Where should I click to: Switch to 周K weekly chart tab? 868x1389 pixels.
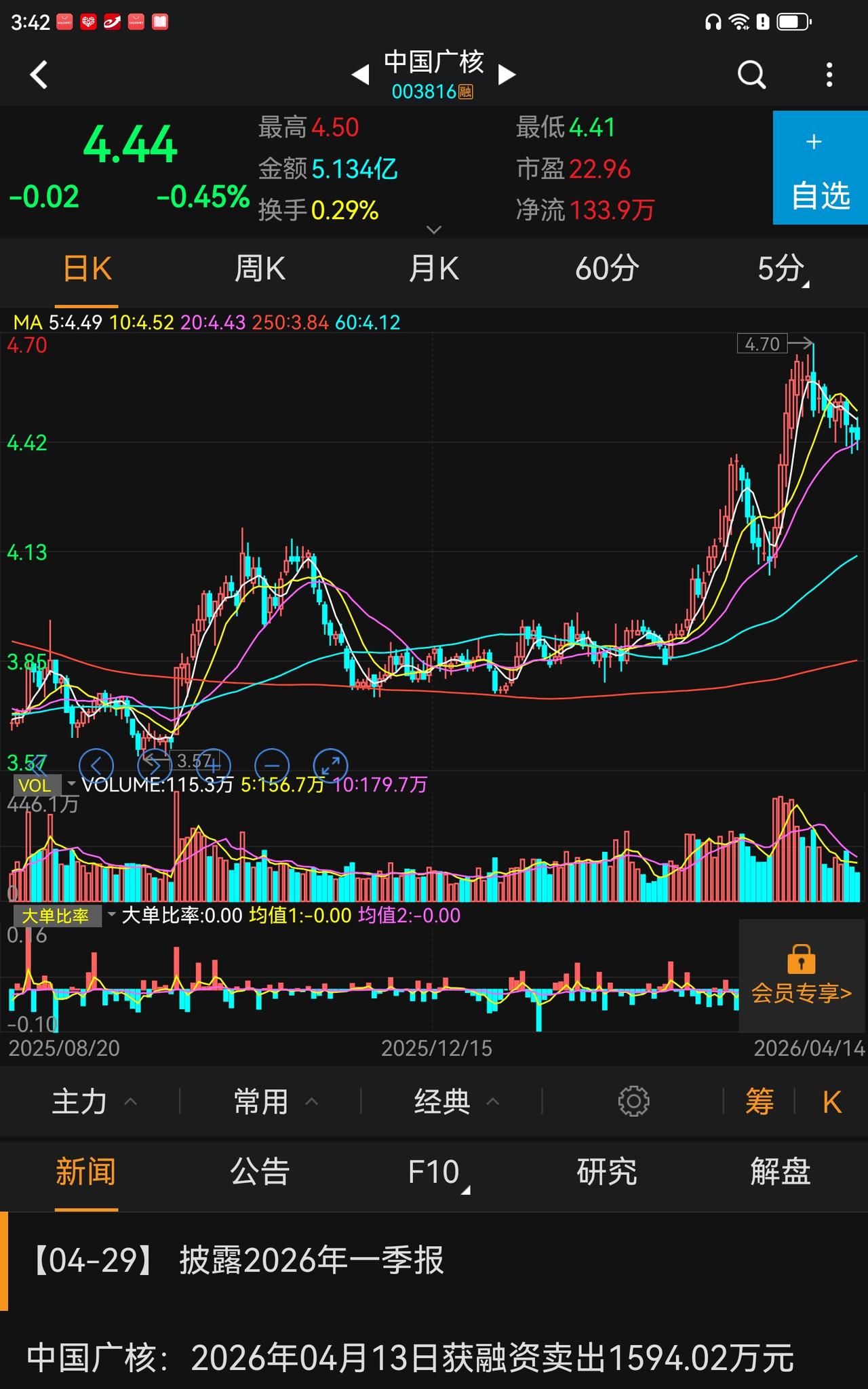[x=260, y=269]
